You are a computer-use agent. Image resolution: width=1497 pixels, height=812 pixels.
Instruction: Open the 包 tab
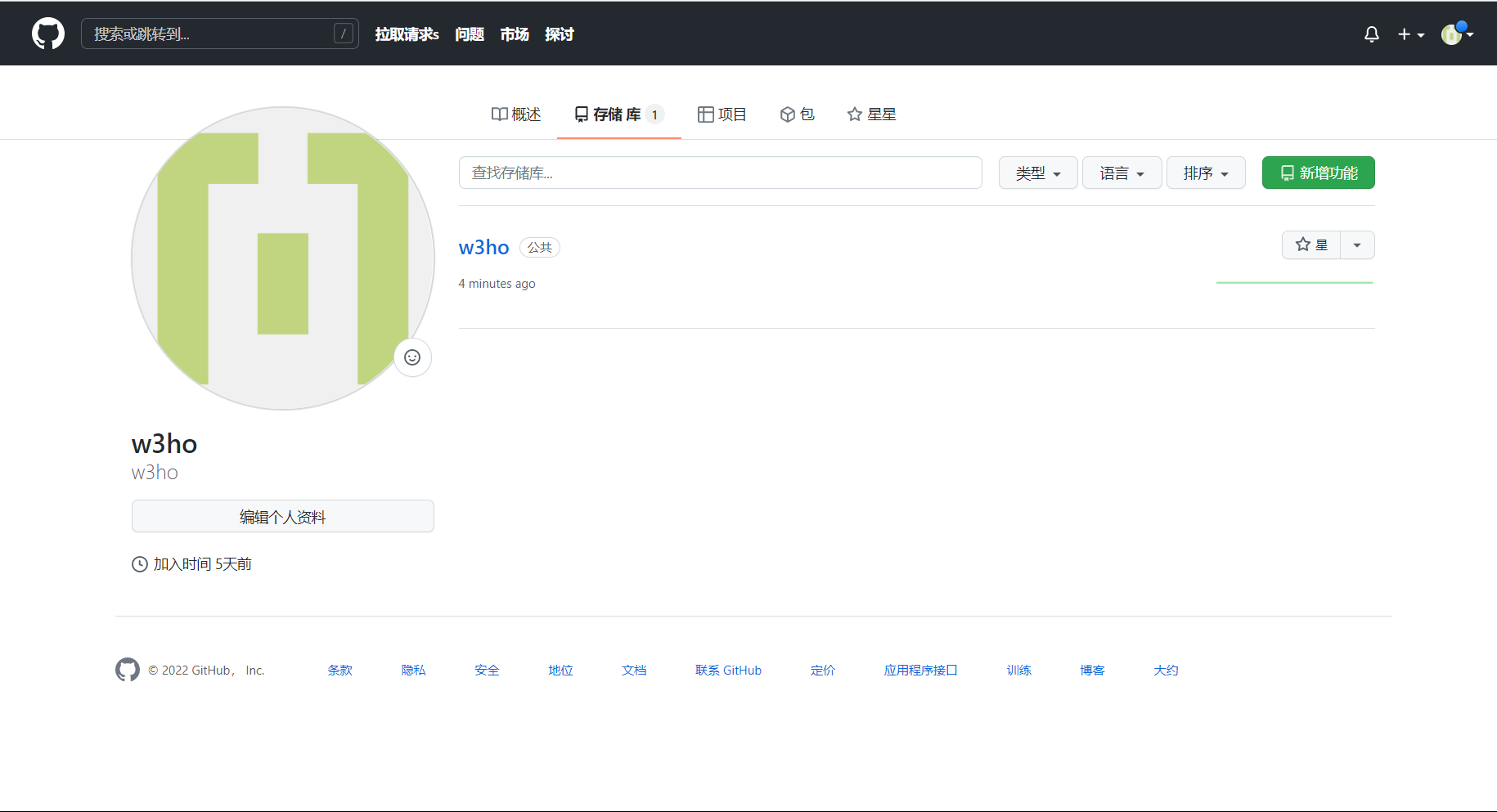(x=798, y=114)
